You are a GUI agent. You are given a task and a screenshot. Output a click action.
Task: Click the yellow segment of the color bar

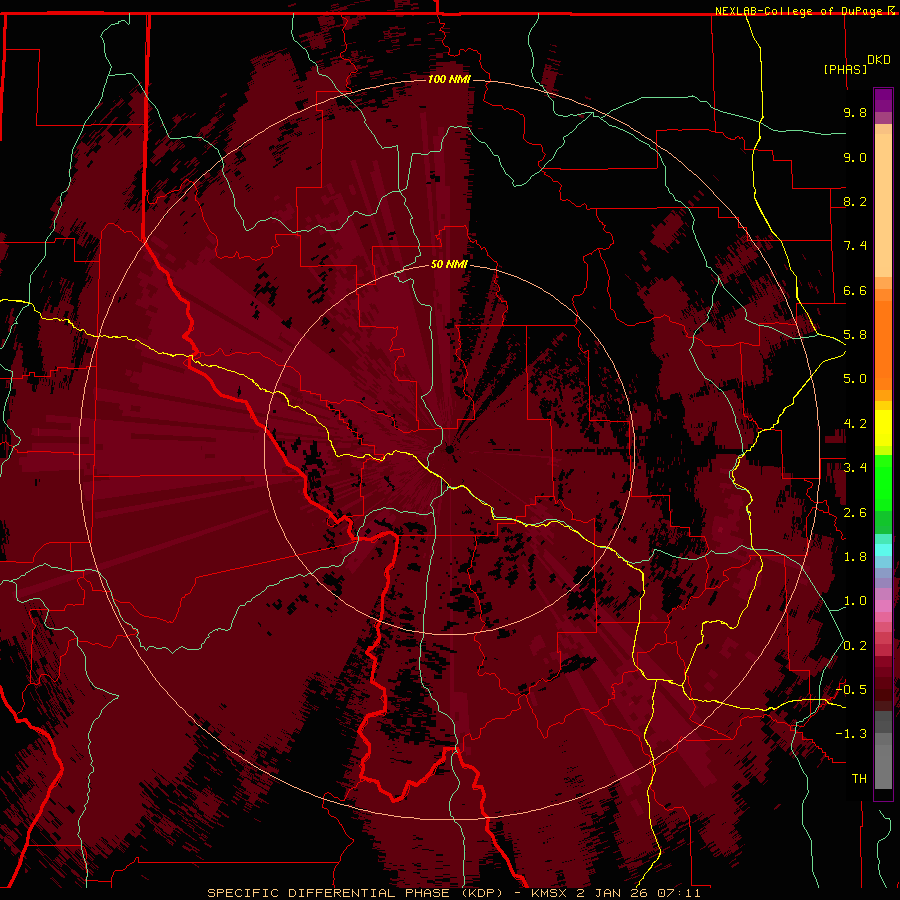pos(883,428)
